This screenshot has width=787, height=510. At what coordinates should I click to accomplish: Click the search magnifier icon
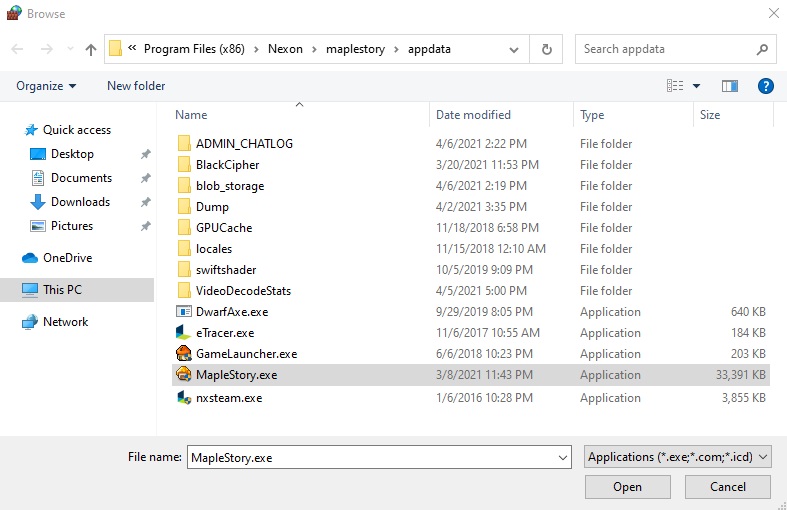click(x=762, y=49)
